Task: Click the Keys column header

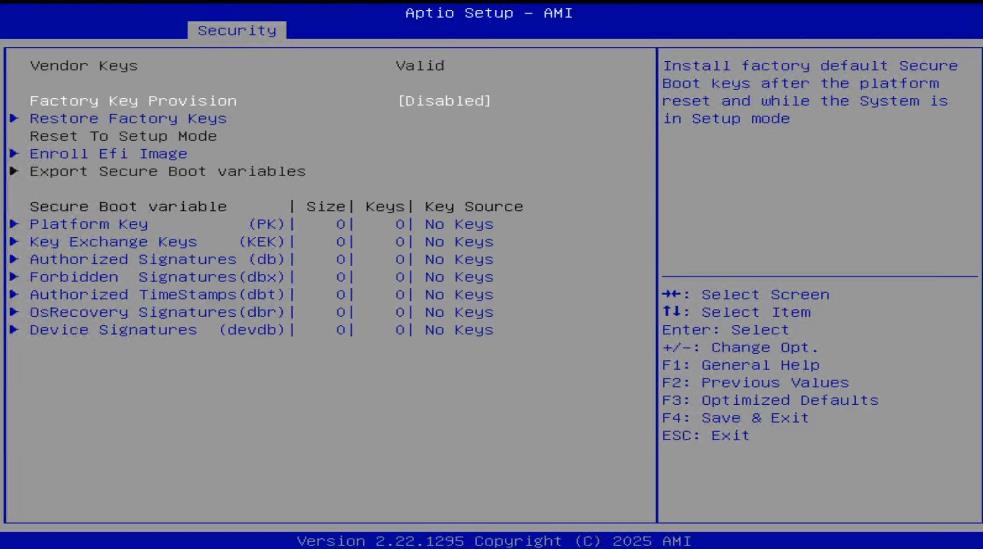Action: point(385,206)
